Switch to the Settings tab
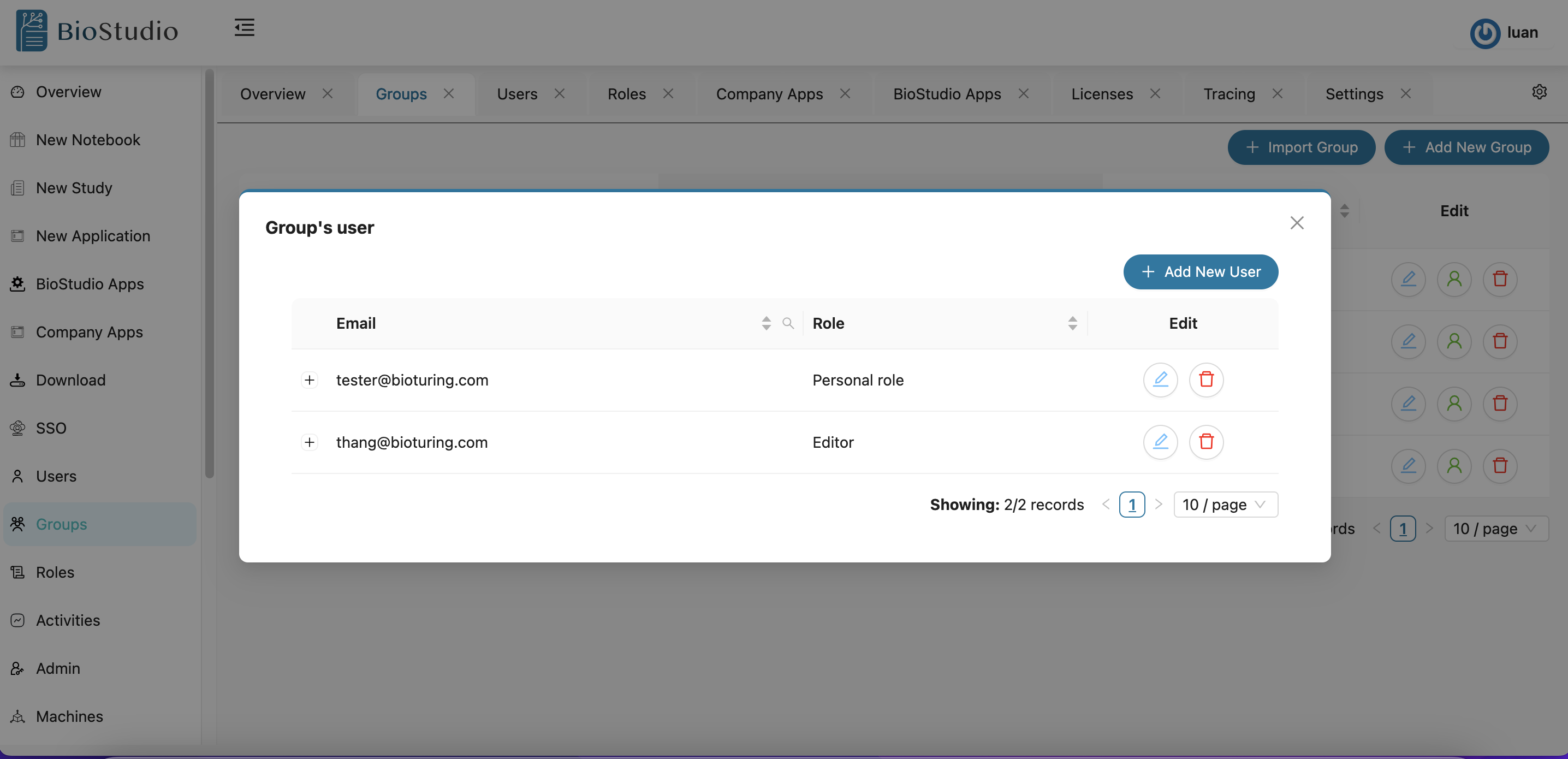The width and height of the screenshot is (1568, 759). click(1354, 94)
